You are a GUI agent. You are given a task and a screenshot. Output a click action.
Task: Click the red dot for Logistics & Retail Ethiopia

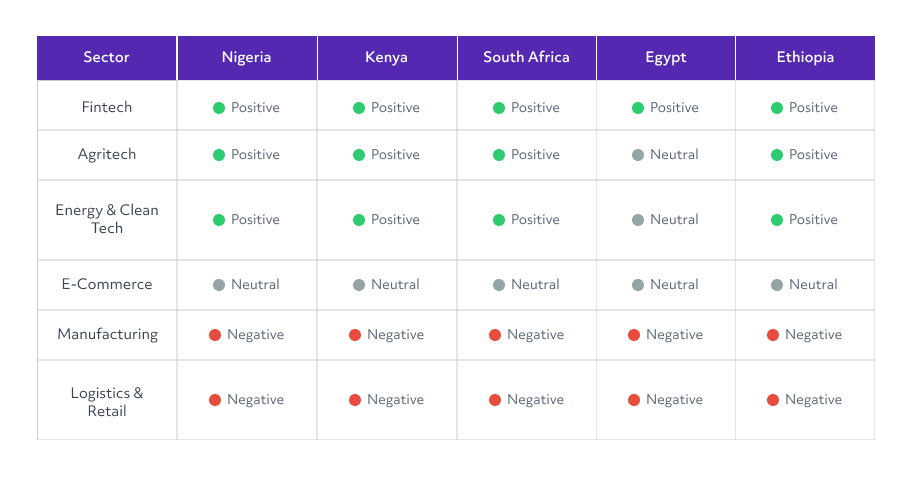tap(772, 400)
